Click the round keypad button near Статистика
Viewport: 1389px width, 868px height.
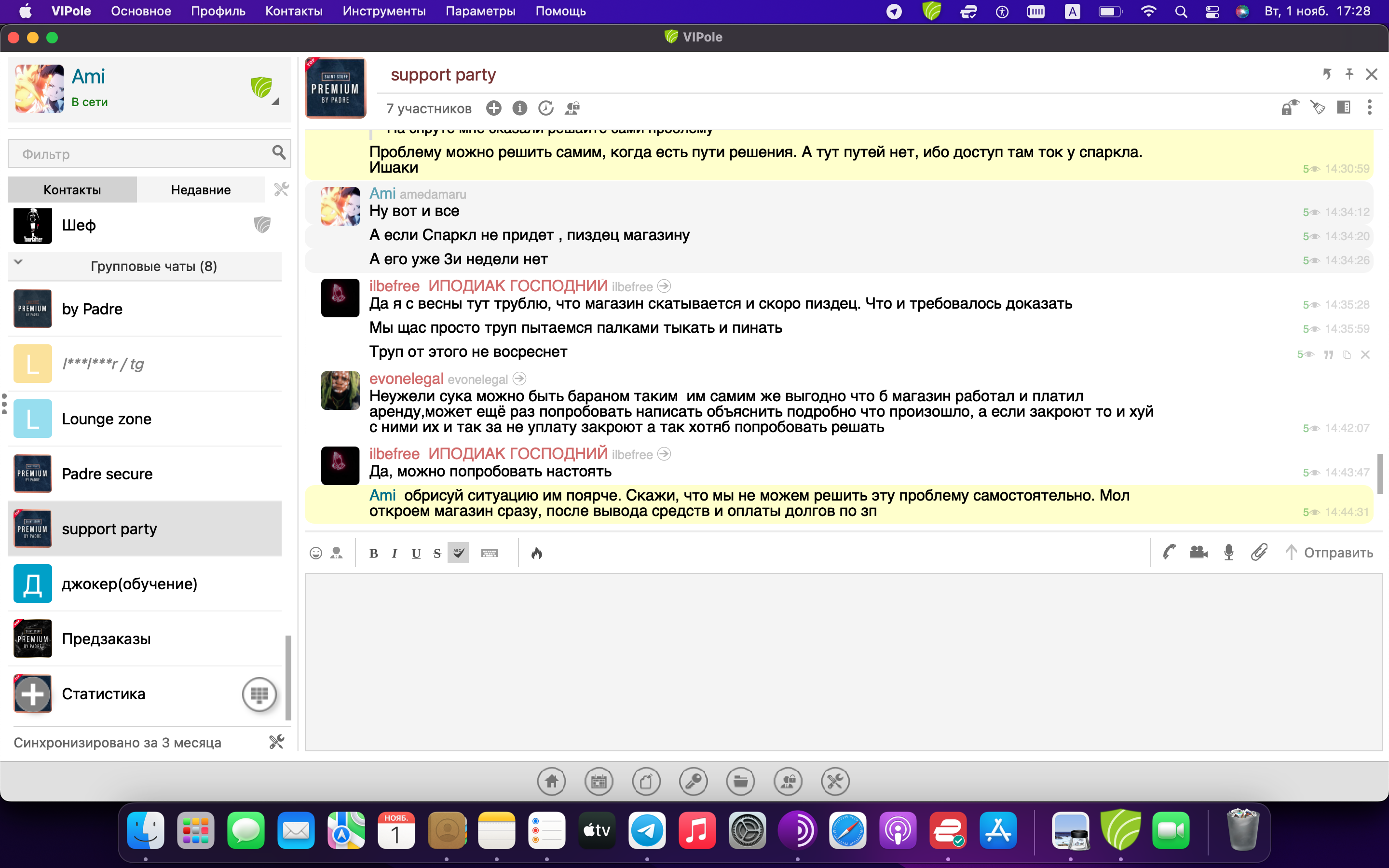(259, 694)
